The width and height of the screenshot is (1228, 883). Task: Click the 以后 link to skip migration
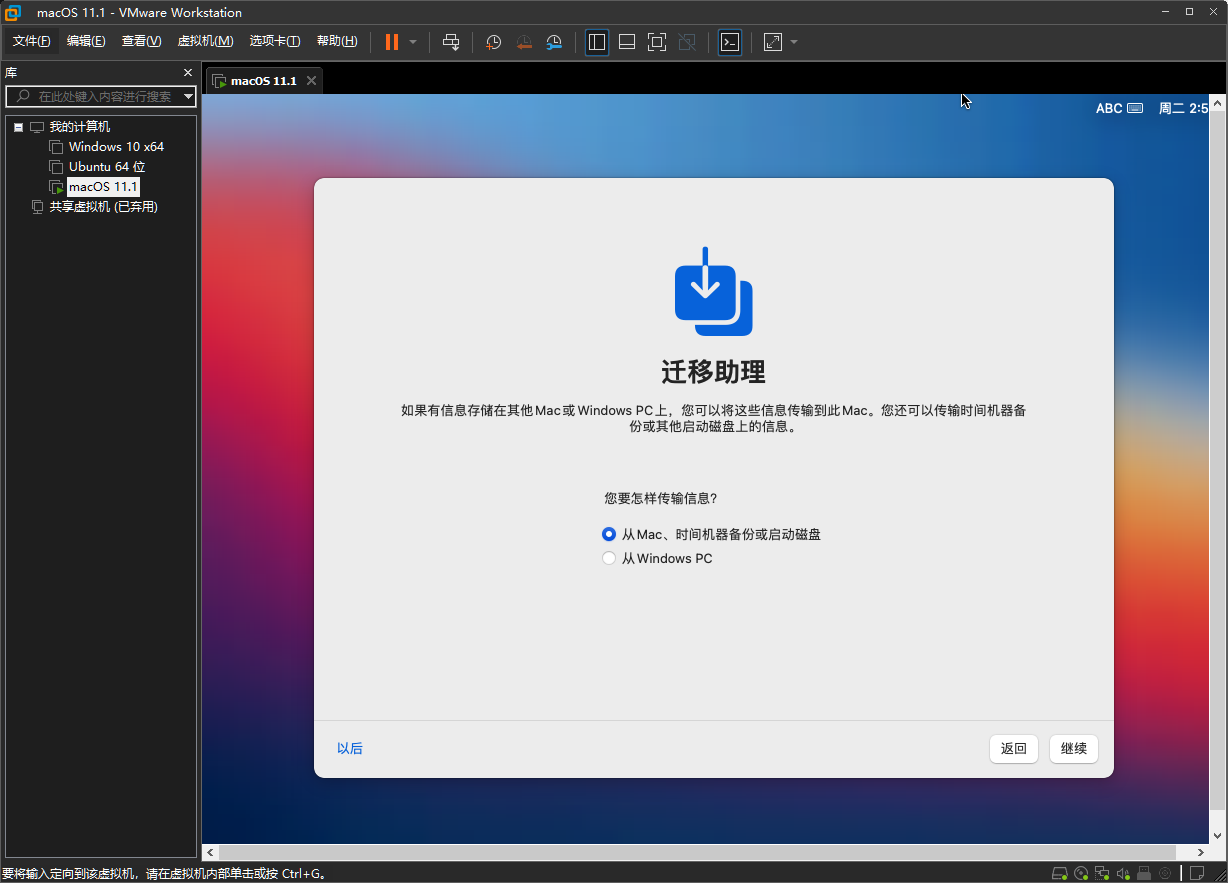click(x=350, y=748)
